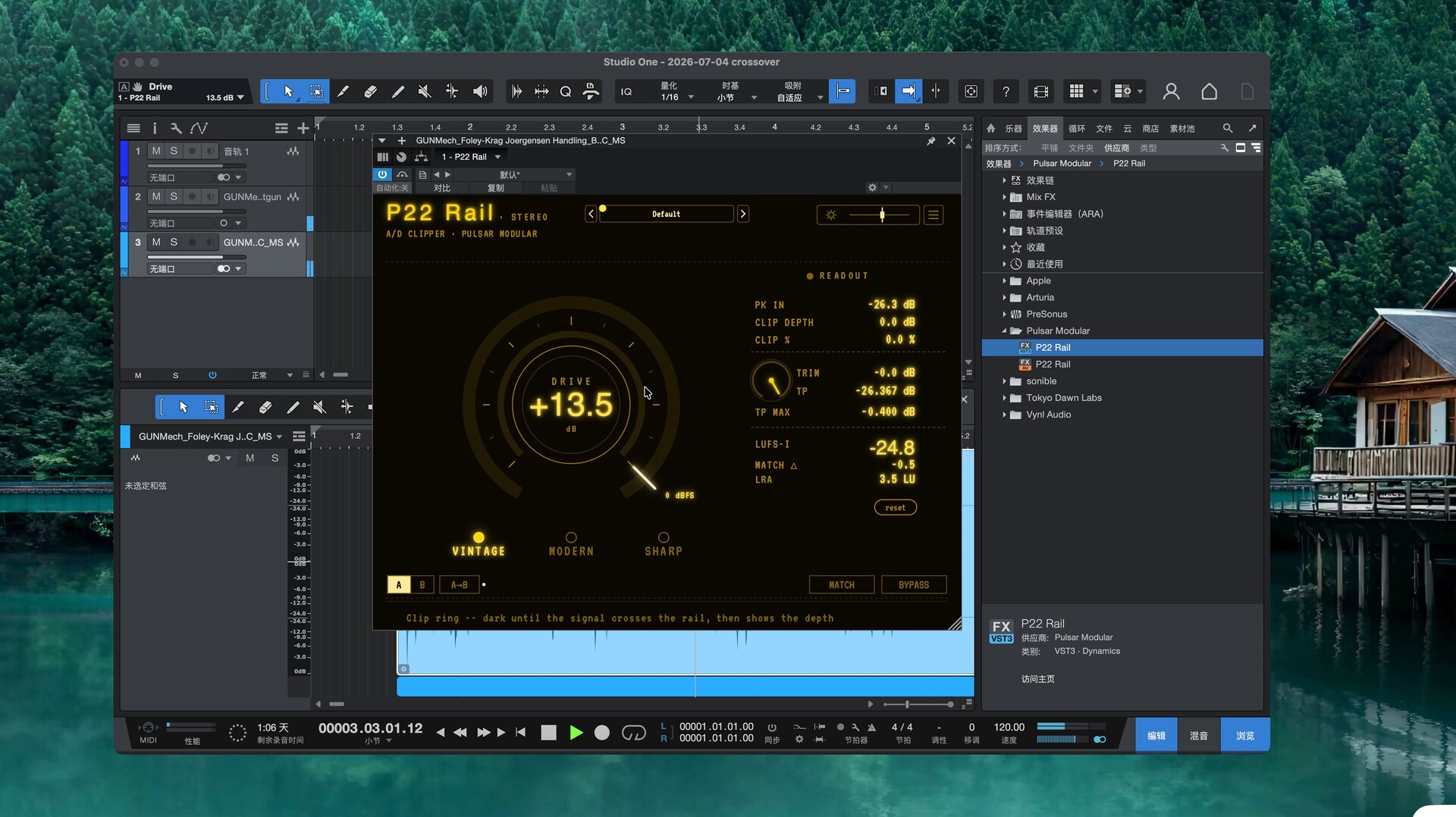Open the plugin routing icon in plugin header
1456x817 pixels.
point(421,157)
